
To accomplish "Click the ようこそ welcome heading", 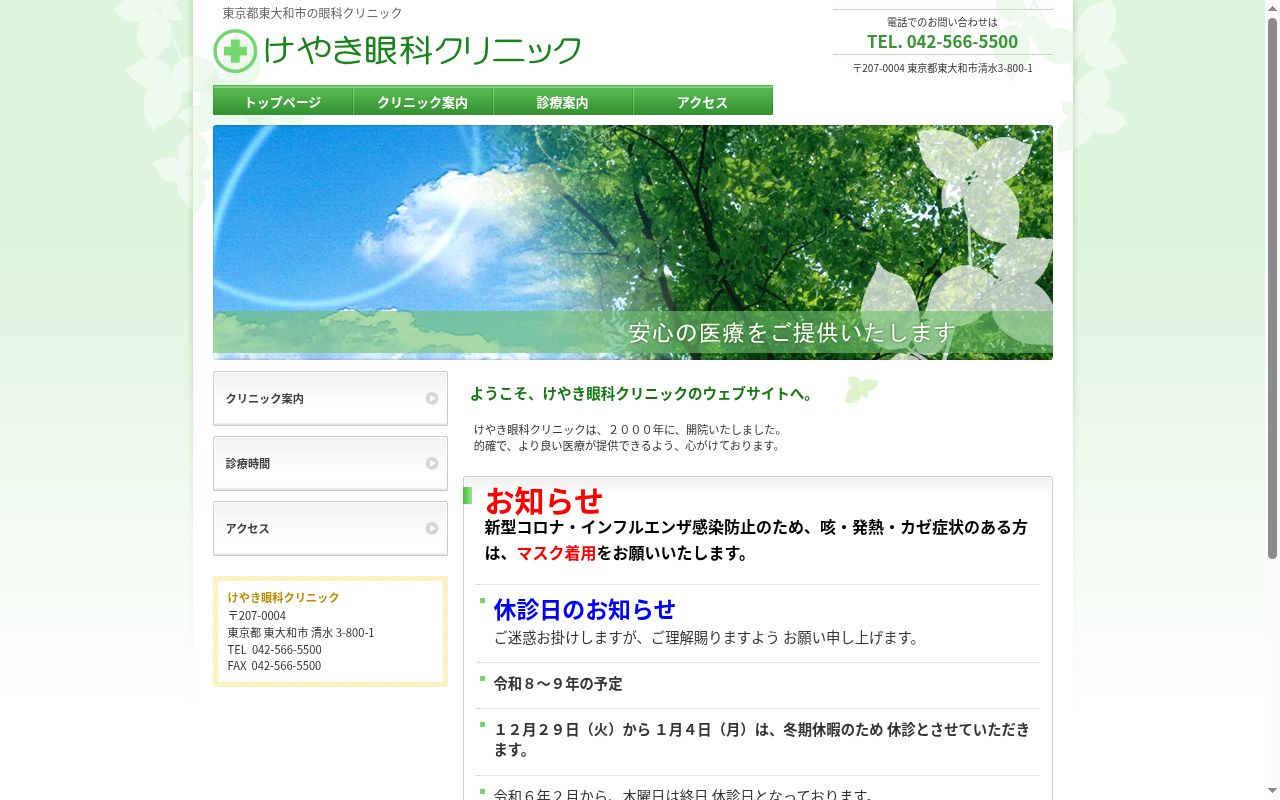I will [645, 394].
